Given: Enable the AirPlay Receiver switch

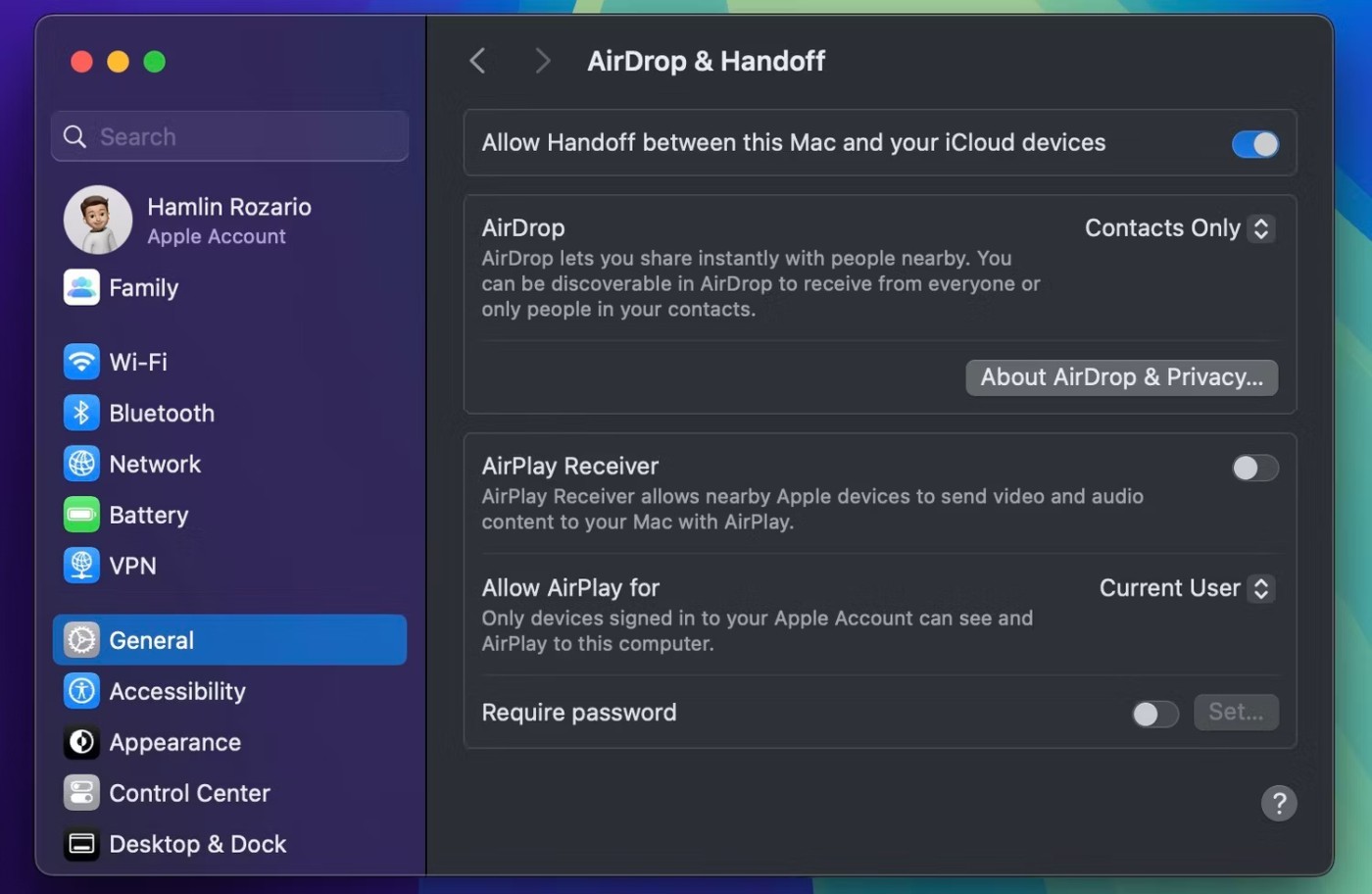Looking at the screenshot, I should [1254, 469].
